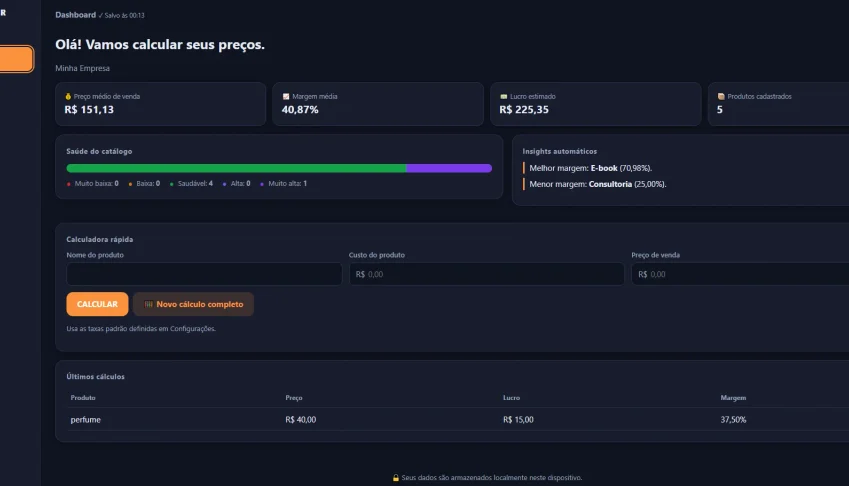The image size is (849, 486).
Task: Click the Dashboard breadcrumb title
Action: click(x=75, y=15)
